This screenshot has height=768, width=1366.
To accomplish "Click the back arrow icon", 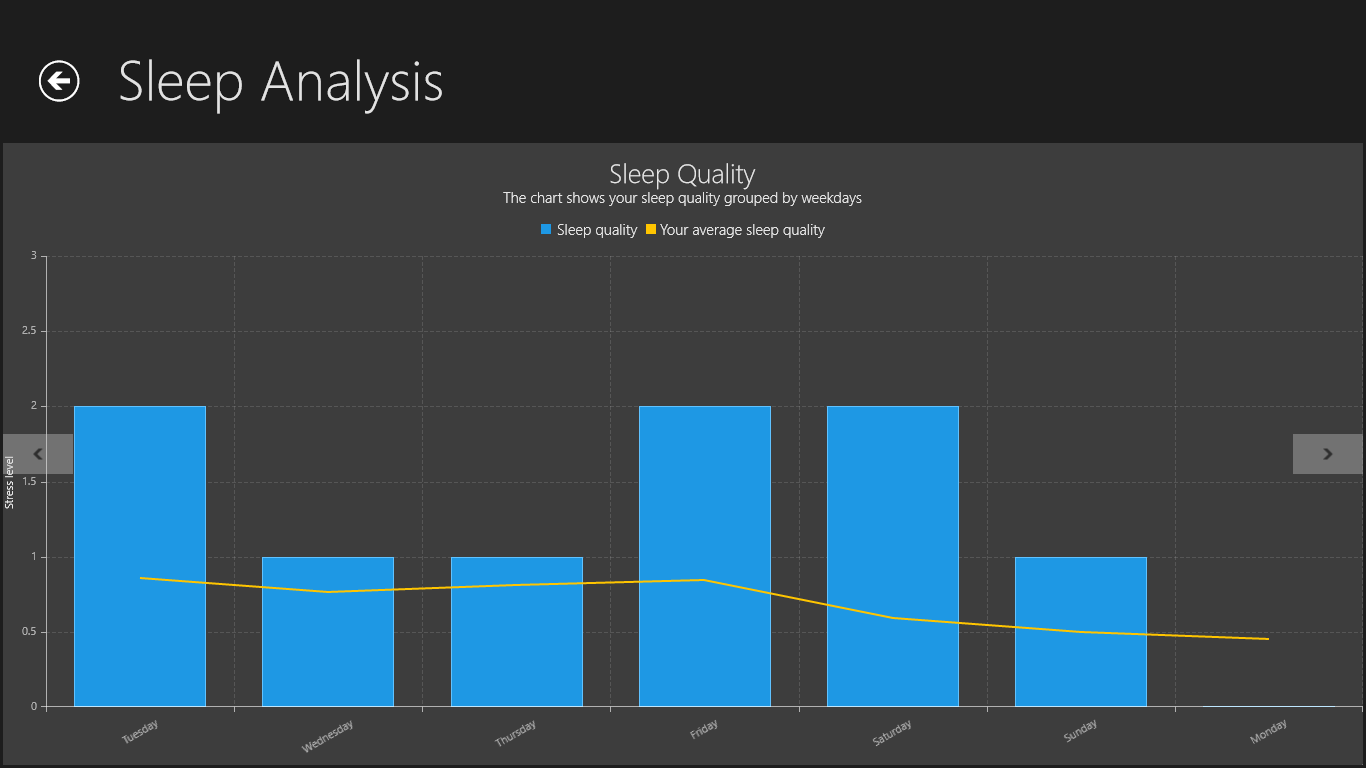I will tap(59, 81).
